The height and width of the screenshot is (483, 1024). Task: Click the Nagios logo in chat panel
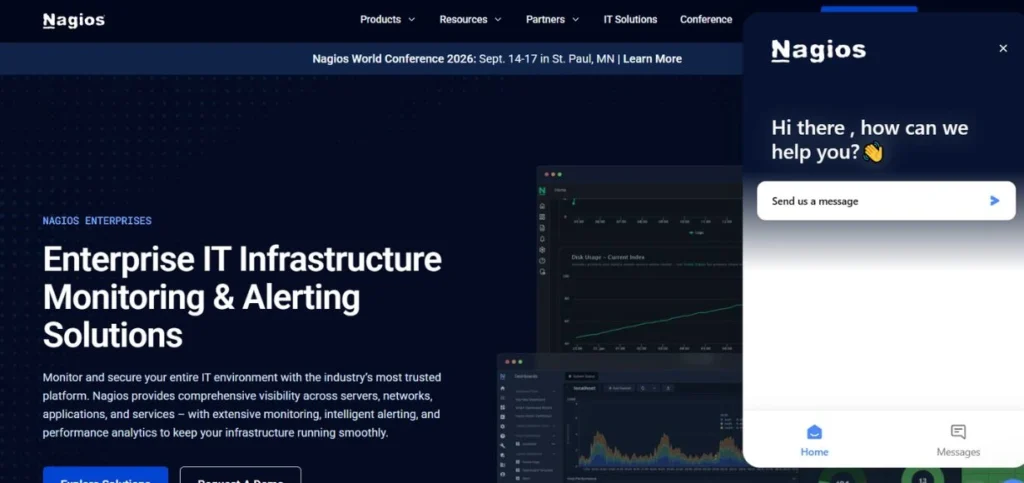(x=818, y=50)
